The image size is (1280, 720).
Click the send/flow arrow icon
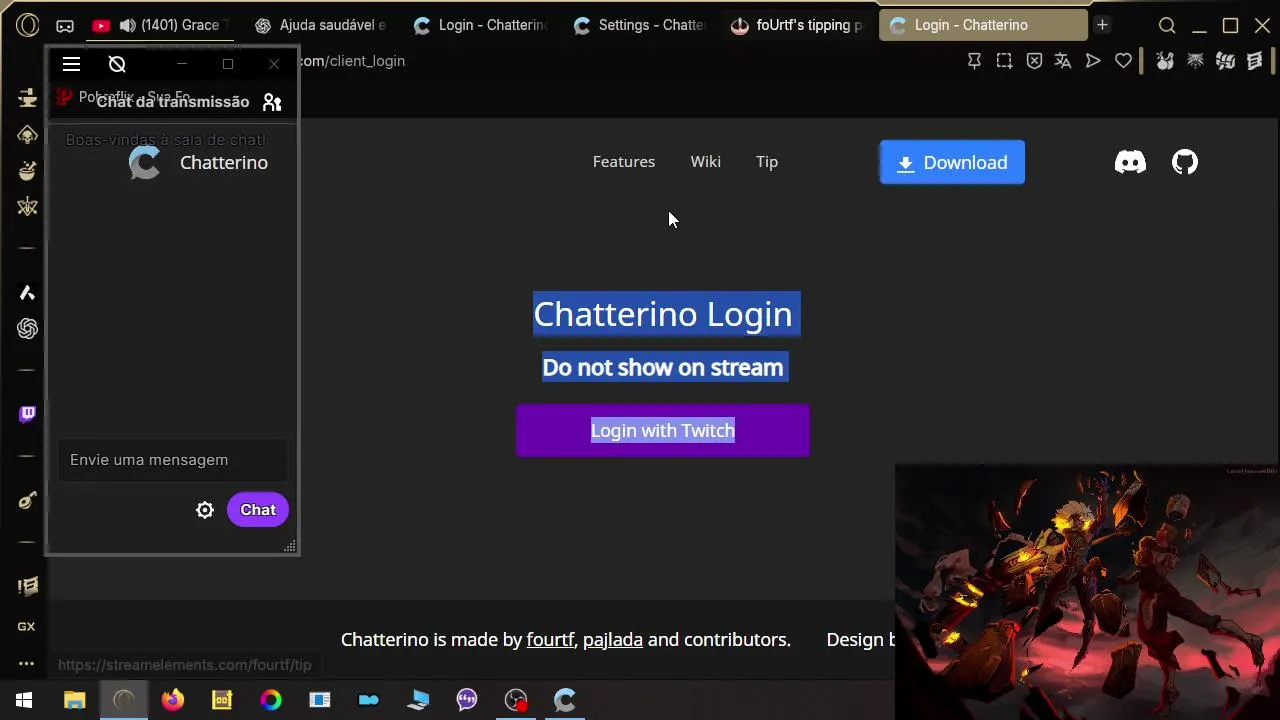1093,61
